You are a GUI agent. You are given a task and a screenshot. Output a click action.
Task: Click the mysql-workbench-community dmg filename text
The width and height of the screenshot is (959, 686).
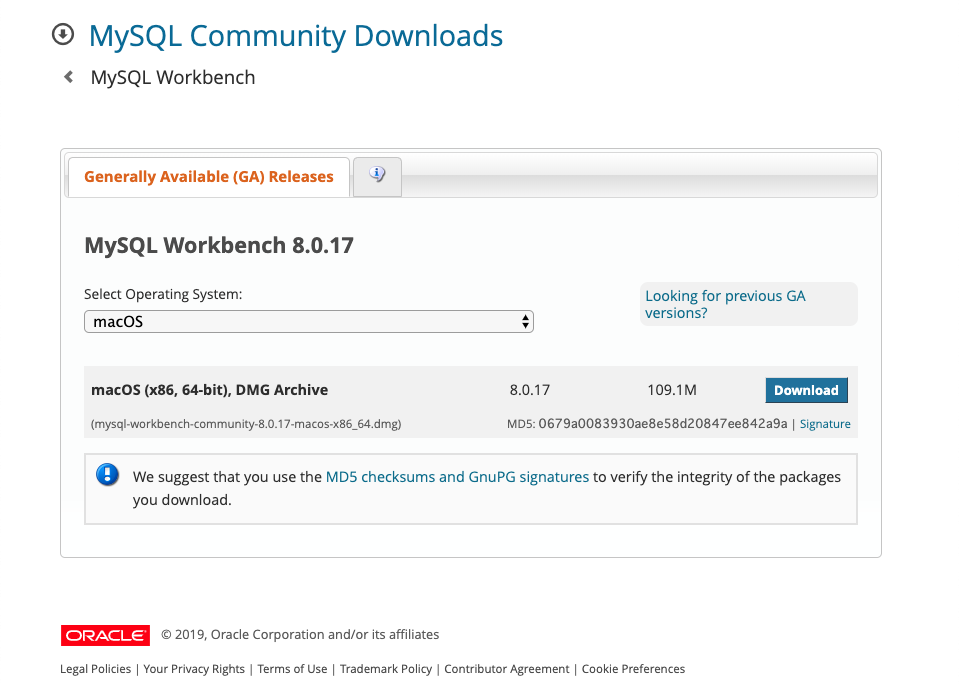click(246, 424)
